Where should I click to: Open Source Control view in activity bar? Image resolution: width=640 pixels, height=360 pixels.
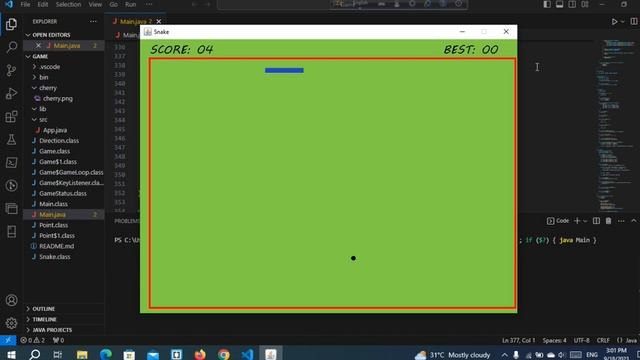tap(11, 71)
